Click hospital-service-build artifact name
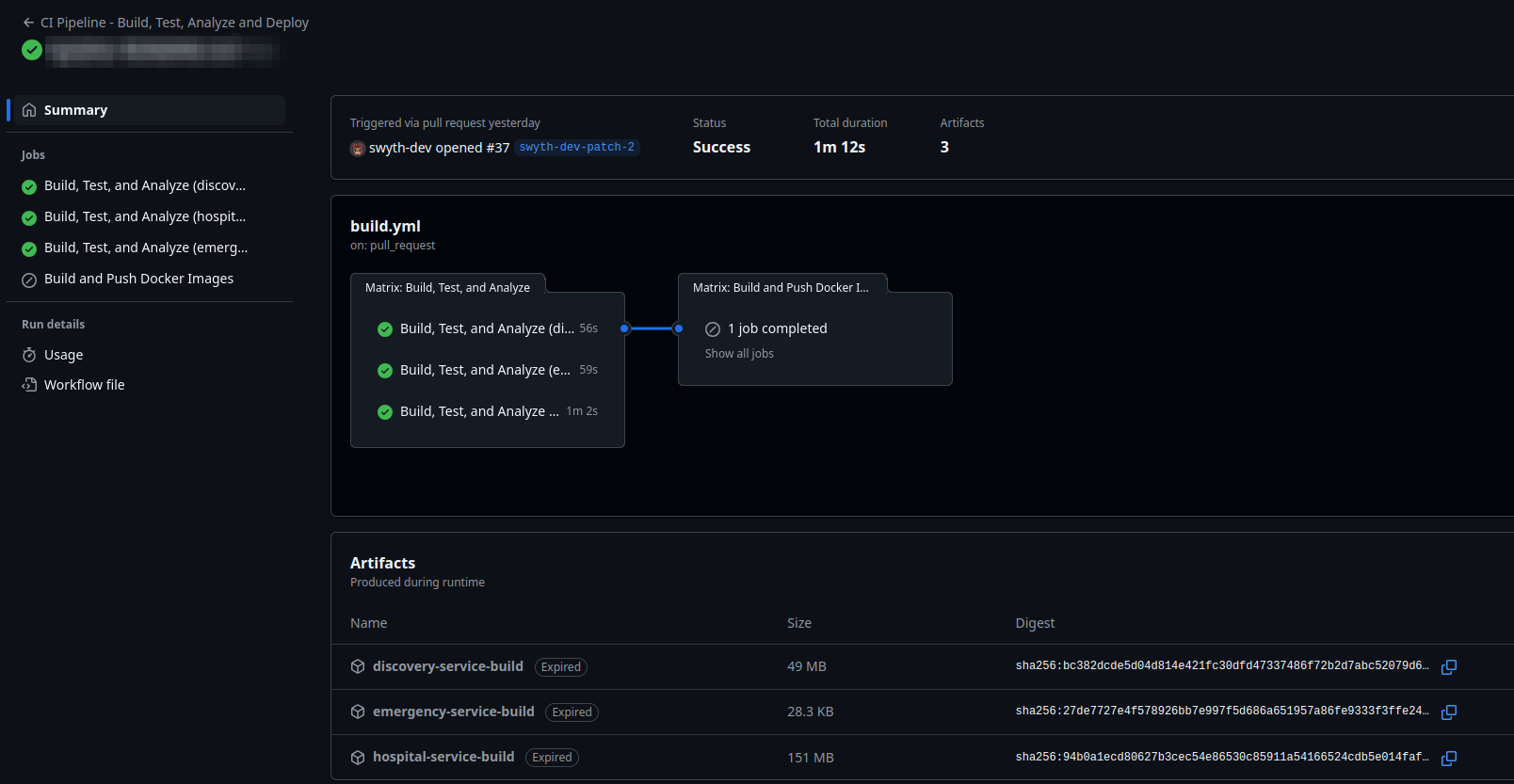 [443, 757]
